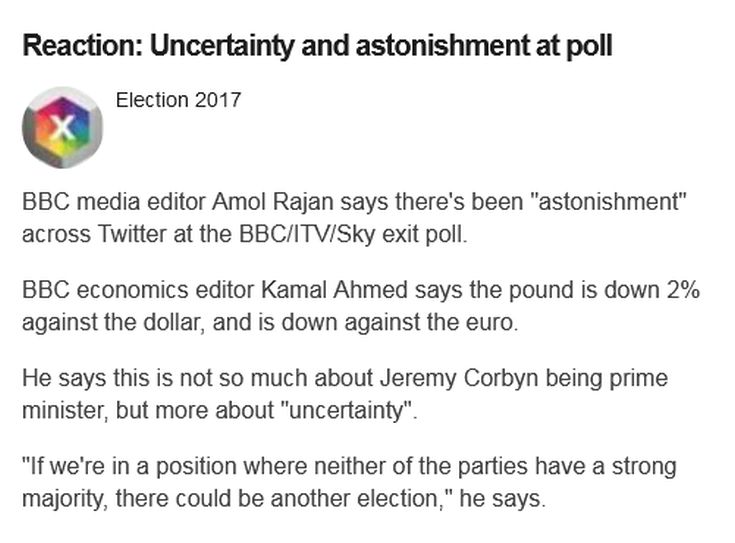Viewport: 735px width, 543px height.
Task: Open the "Reaction: Uncertainty and astonishment" headline
Action: coord(316,46)
